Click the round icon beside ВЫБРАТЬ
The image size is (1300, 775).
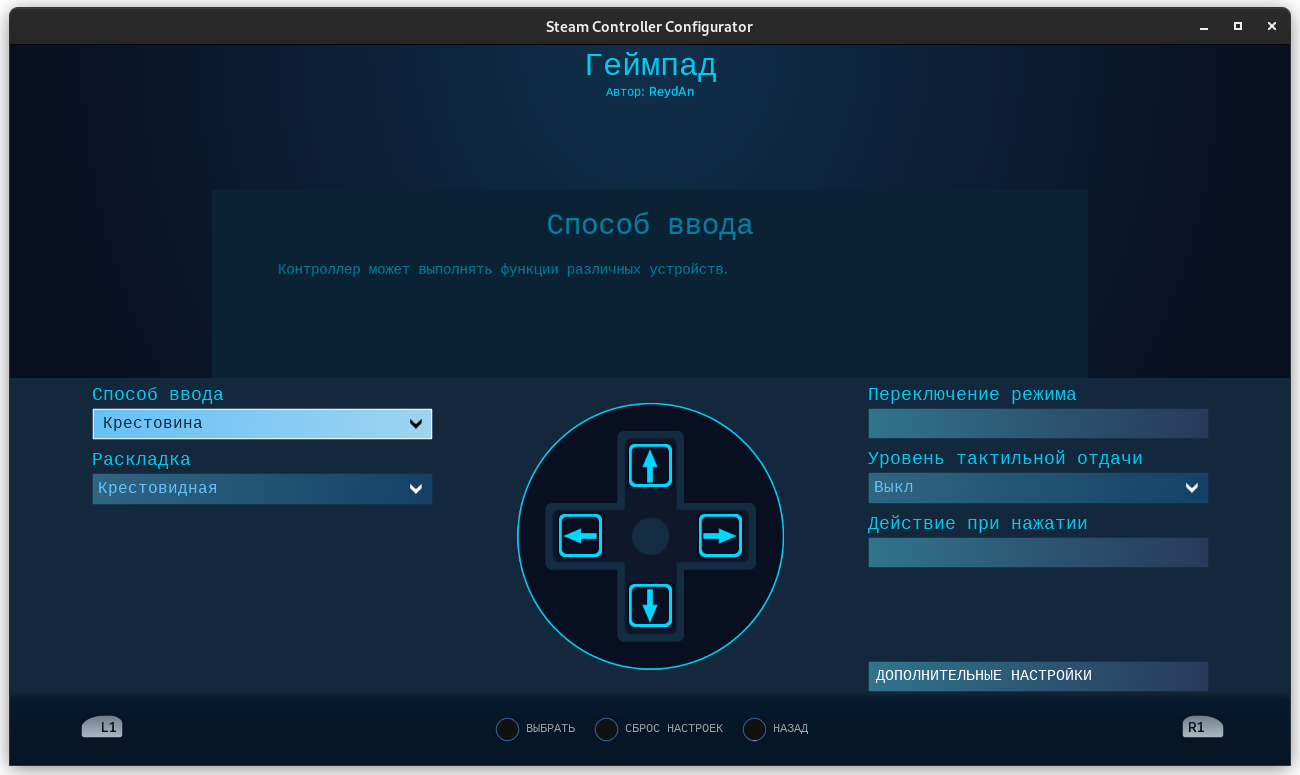[508, 729]
